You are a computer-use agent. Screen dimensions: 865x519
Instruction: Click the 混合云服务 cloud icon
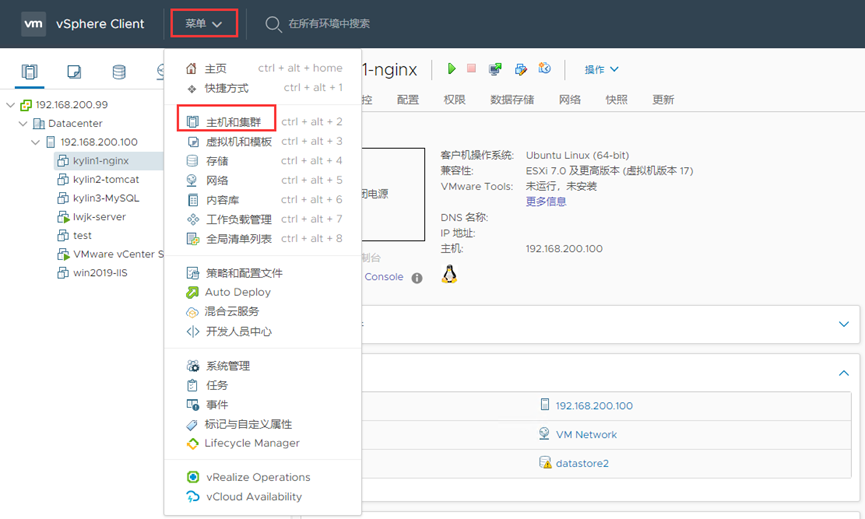192,312
